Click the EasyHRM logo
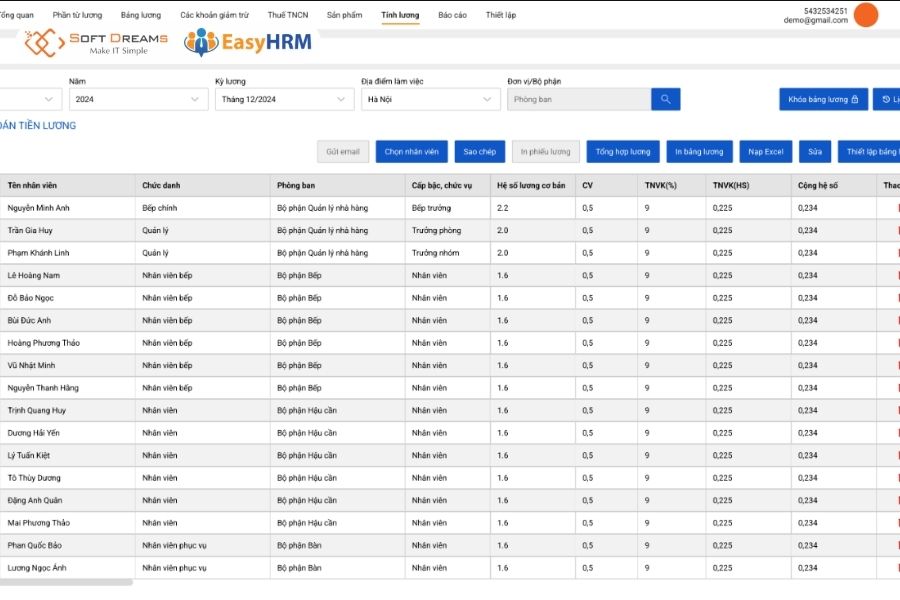The width and height of the screenshot is (900, 600). [247, 42]
